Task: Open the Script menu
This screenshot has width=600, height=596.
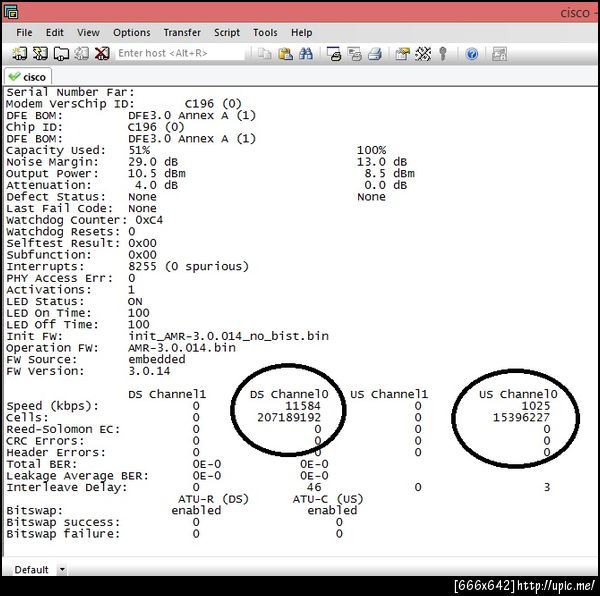Action: click(x=227, y=33)
